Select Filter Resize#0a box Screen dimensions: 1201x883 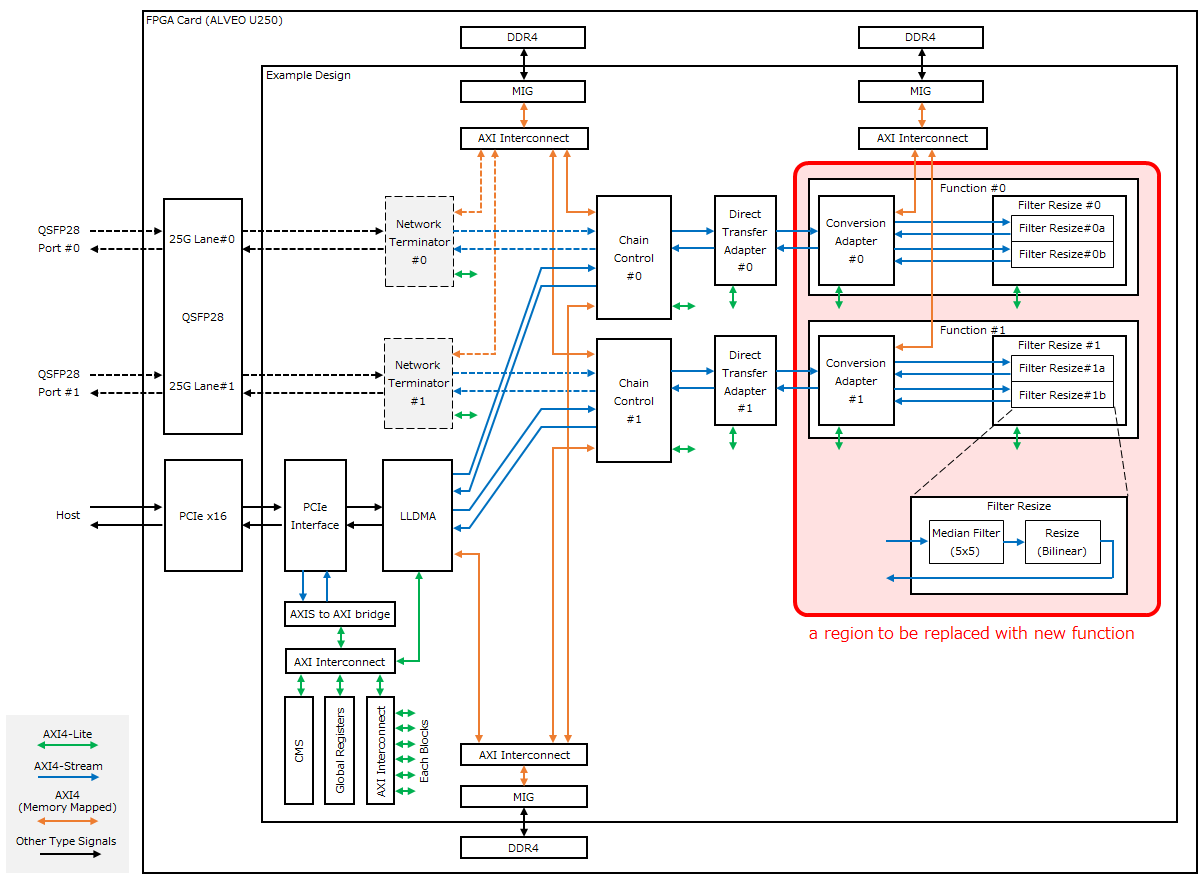1062,228
